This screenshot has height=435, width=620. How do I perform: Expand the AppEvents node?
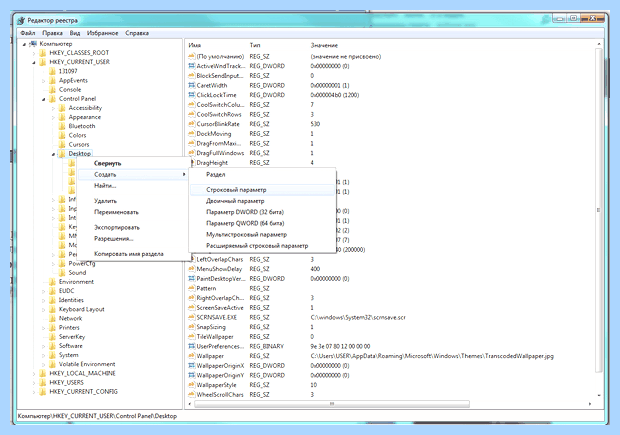(x=43, y=81)
